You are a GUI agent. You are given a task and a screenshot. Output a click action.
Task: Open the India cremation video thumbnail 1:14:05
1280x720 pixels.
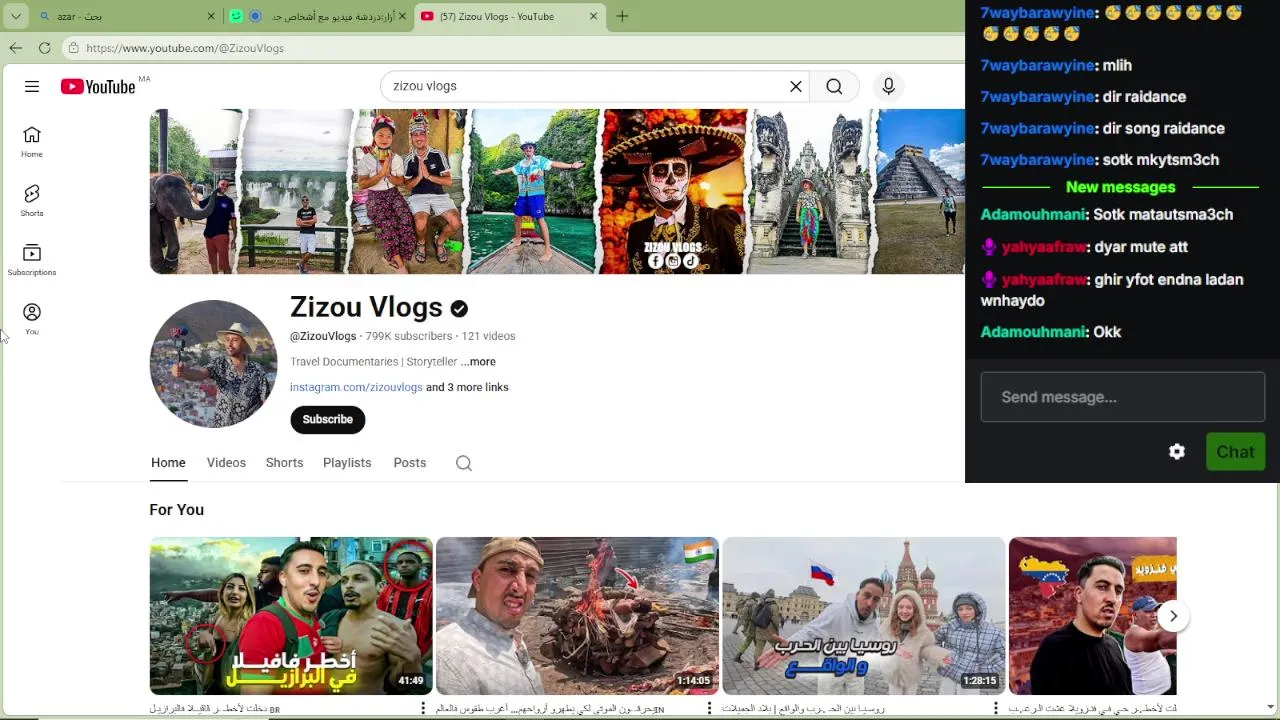click(x=577, y=616)
